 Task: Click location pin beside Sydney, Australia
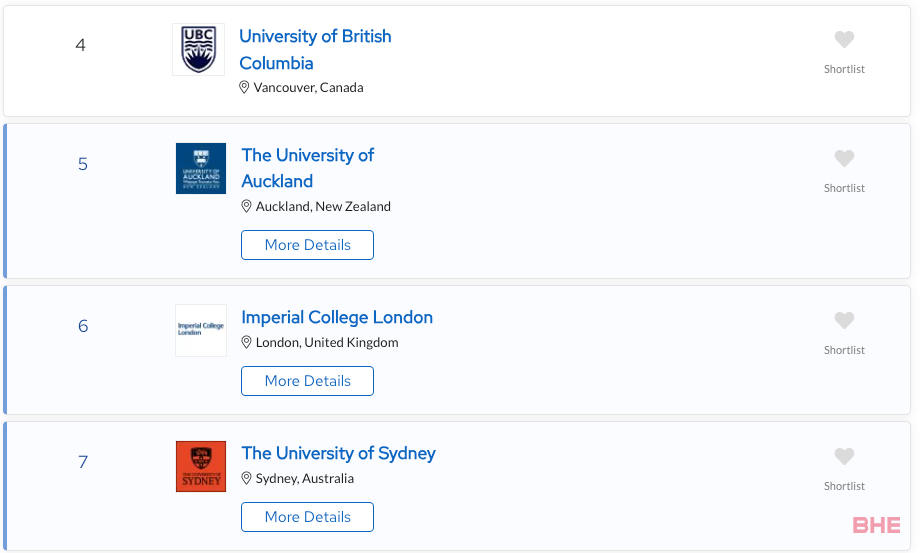tap(246, 479)
